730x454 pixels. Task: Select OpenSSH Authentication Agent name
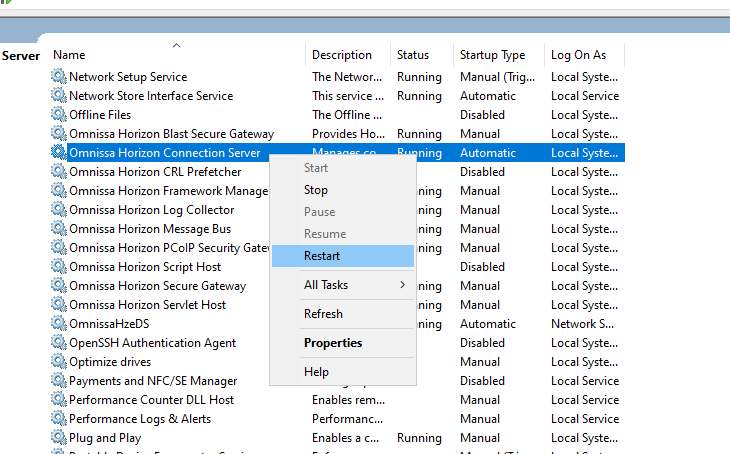[152, 343]
